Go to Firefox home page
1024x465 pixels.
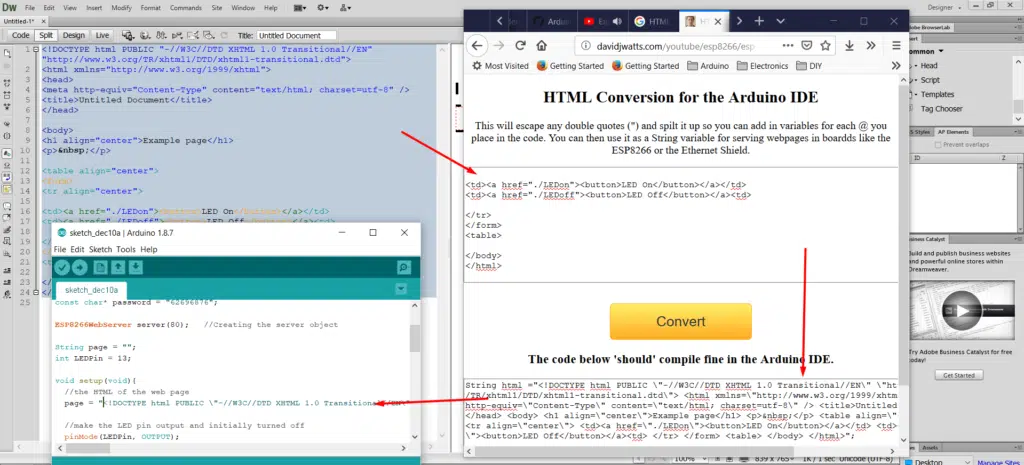pyautogui.click(x=541, y=46)
